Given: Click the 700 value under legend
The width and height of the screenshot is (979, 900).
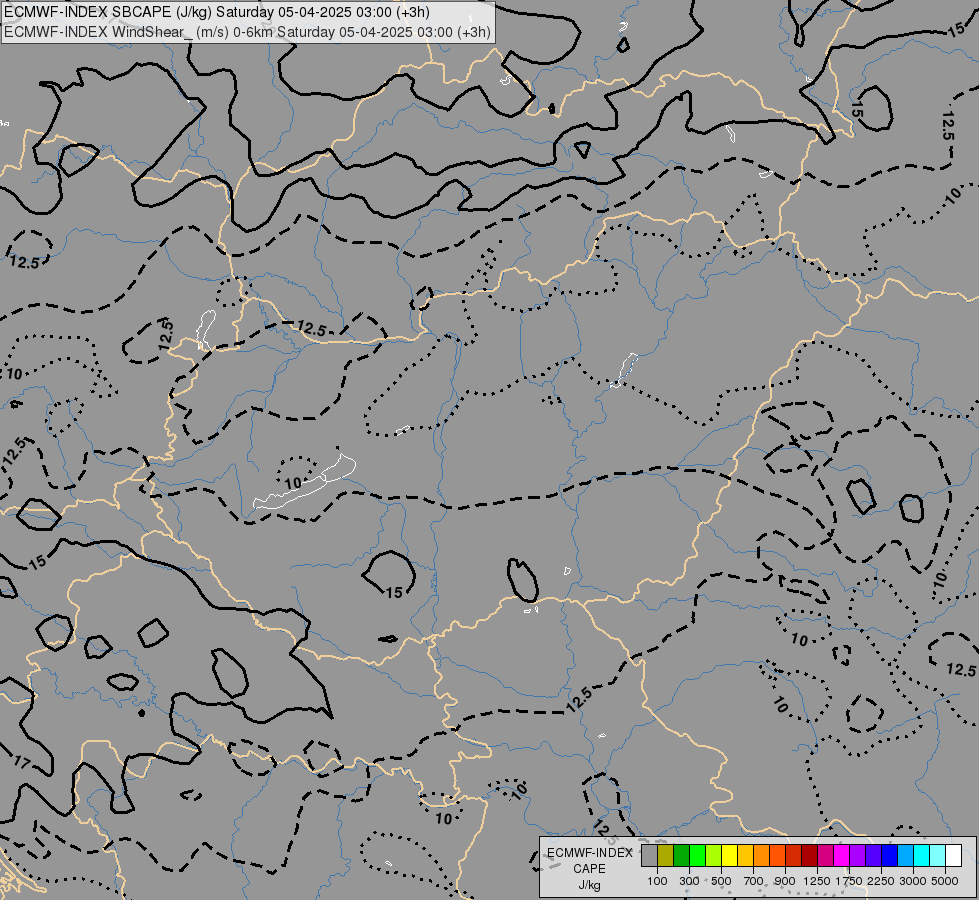Looking at the screenshot, I should (x=754, y=881).
